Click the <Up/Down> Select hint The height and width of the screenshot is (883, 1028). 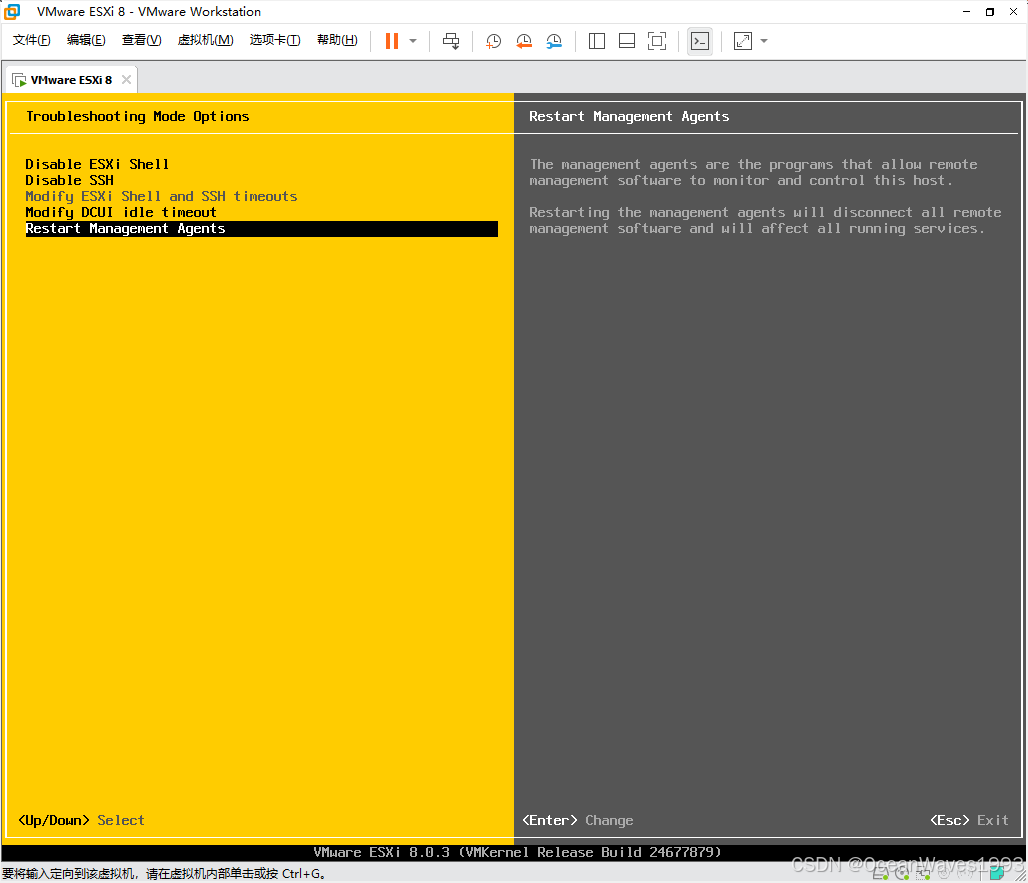[81, 820]
